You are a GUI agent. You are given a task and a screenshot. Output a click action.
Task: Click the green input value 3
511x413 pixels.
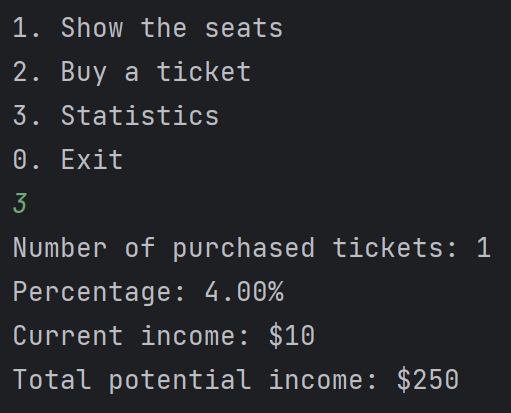[20, 203]
